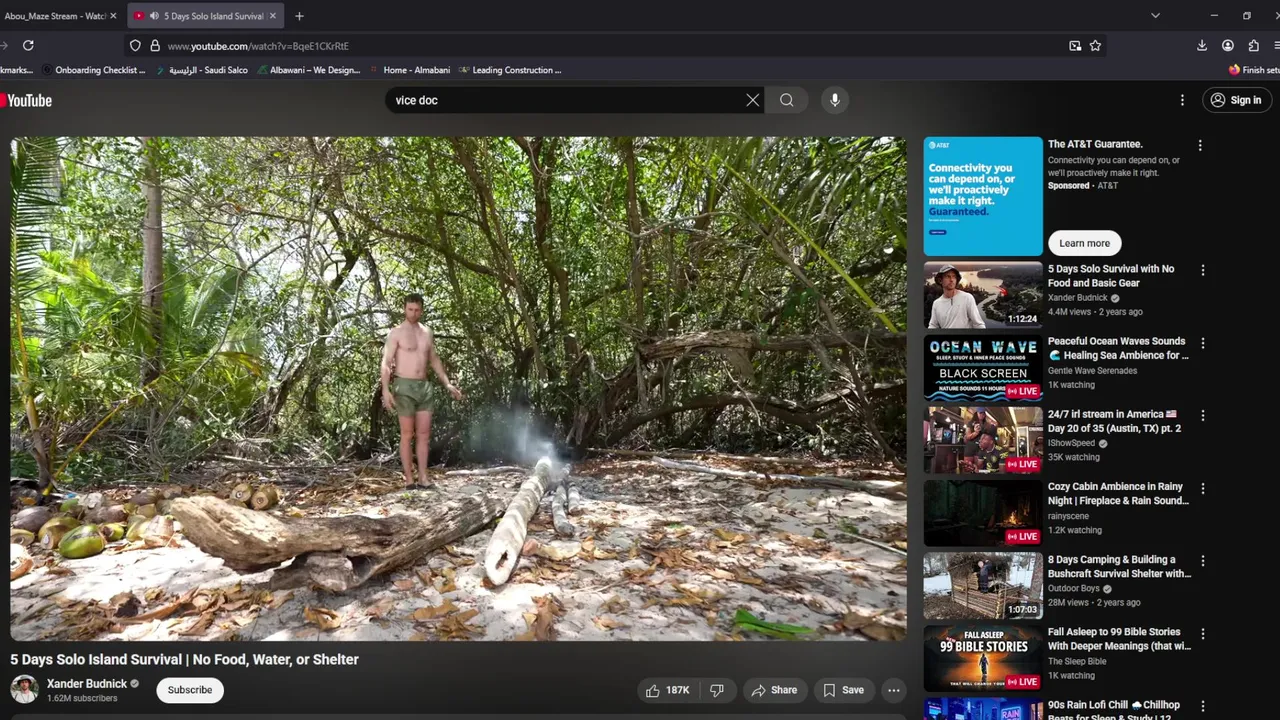Screen dimensions: 1280x720
Task: Open the Home - Almabani bookmark
Action: coord(410,70)
